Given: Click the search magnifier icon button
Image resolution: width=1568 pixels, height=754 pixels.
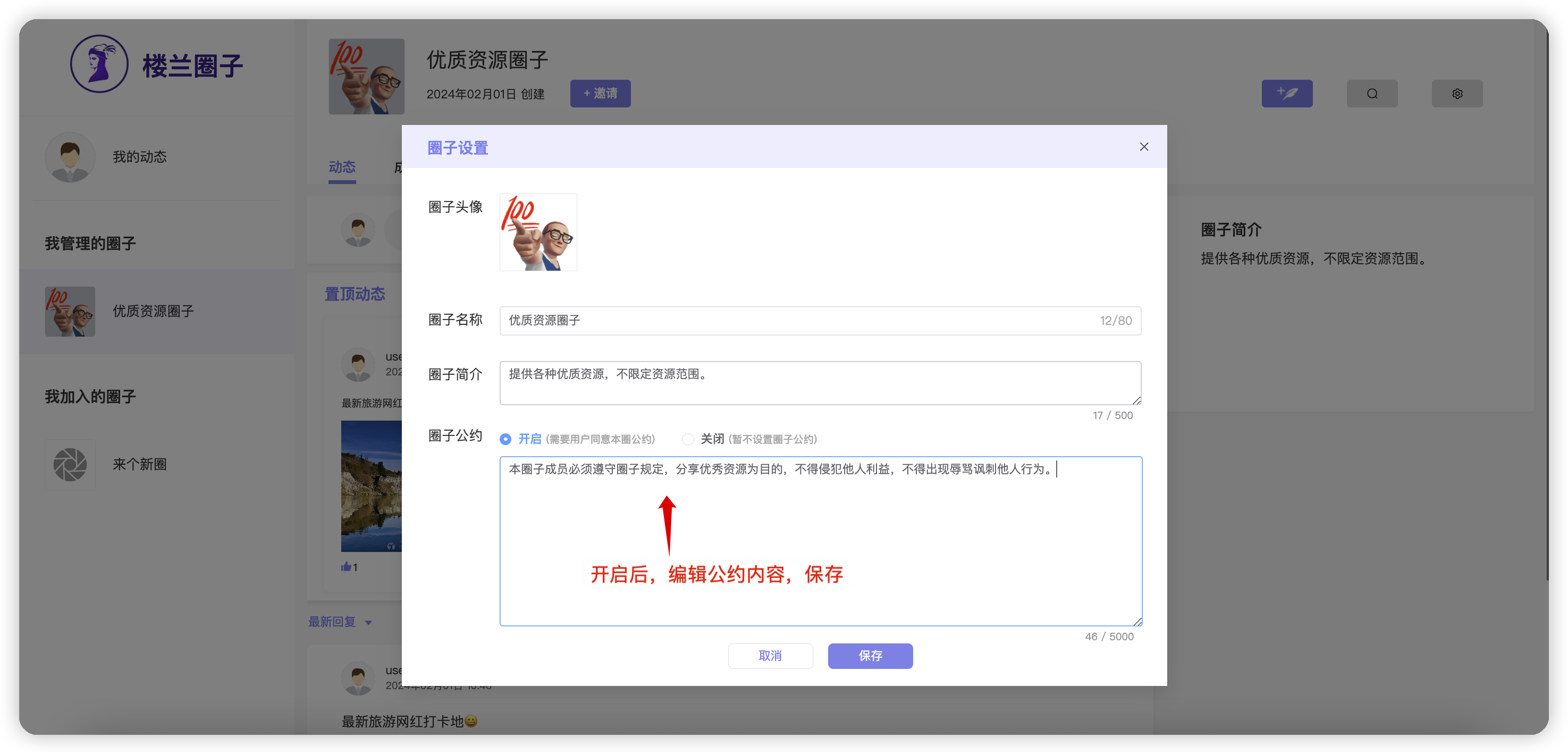Looking at the screenshot, I should (1372, 93).
